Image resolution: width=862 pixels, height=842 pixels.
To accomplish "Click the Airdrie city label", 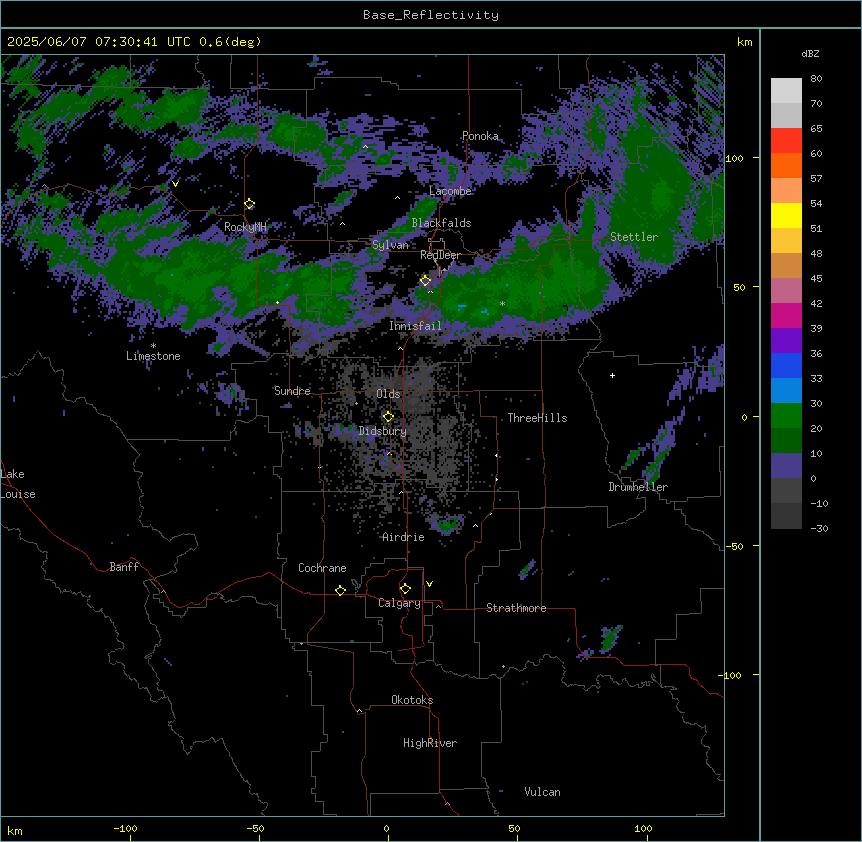I will pyautogui.click(x=404, y=537).
